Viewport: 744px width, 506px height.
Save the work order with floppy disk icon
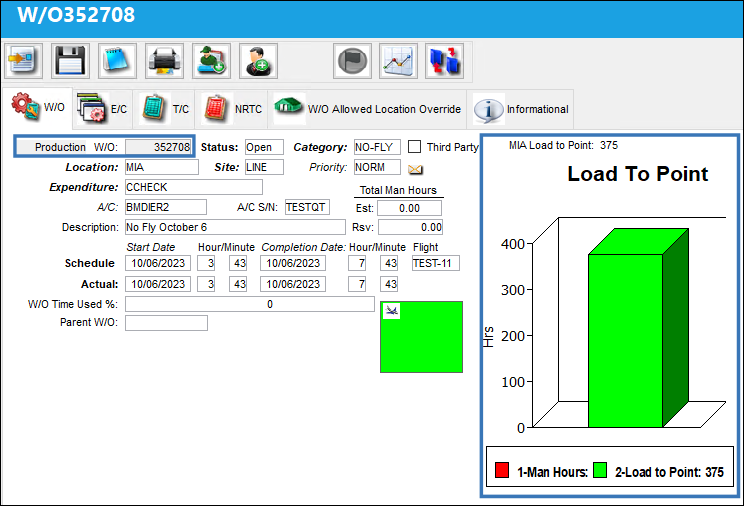pyautogui.click(x=70, y=61)
